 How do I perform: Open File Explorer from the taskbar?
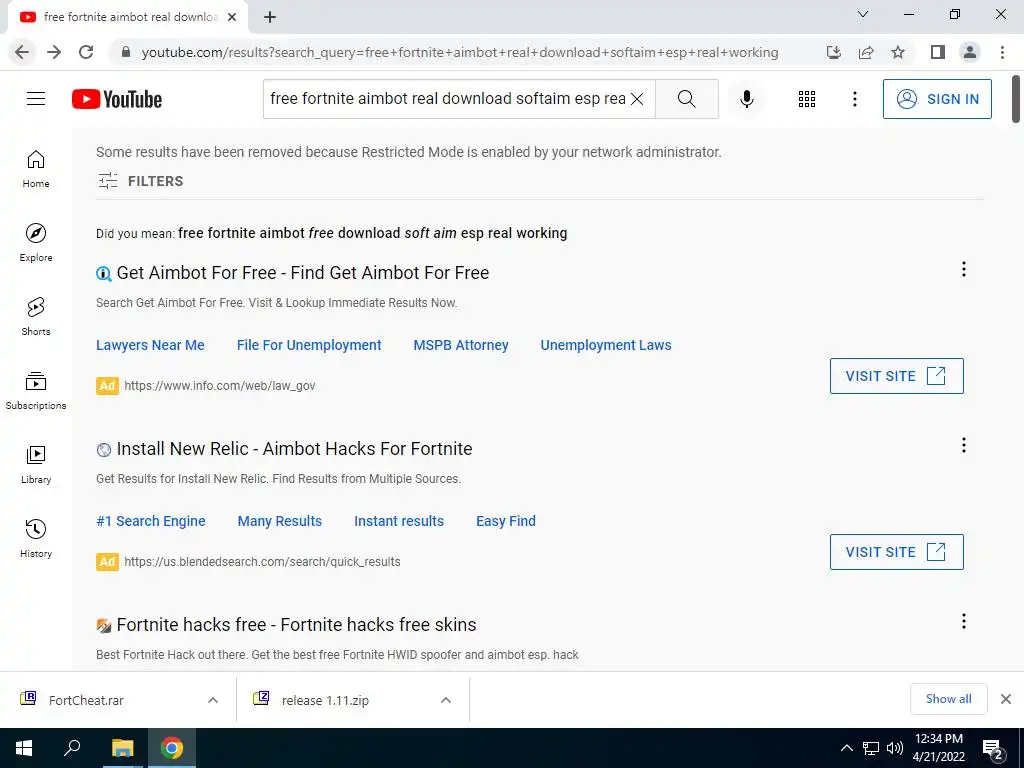pyautogui.click(x=122, y=748)
